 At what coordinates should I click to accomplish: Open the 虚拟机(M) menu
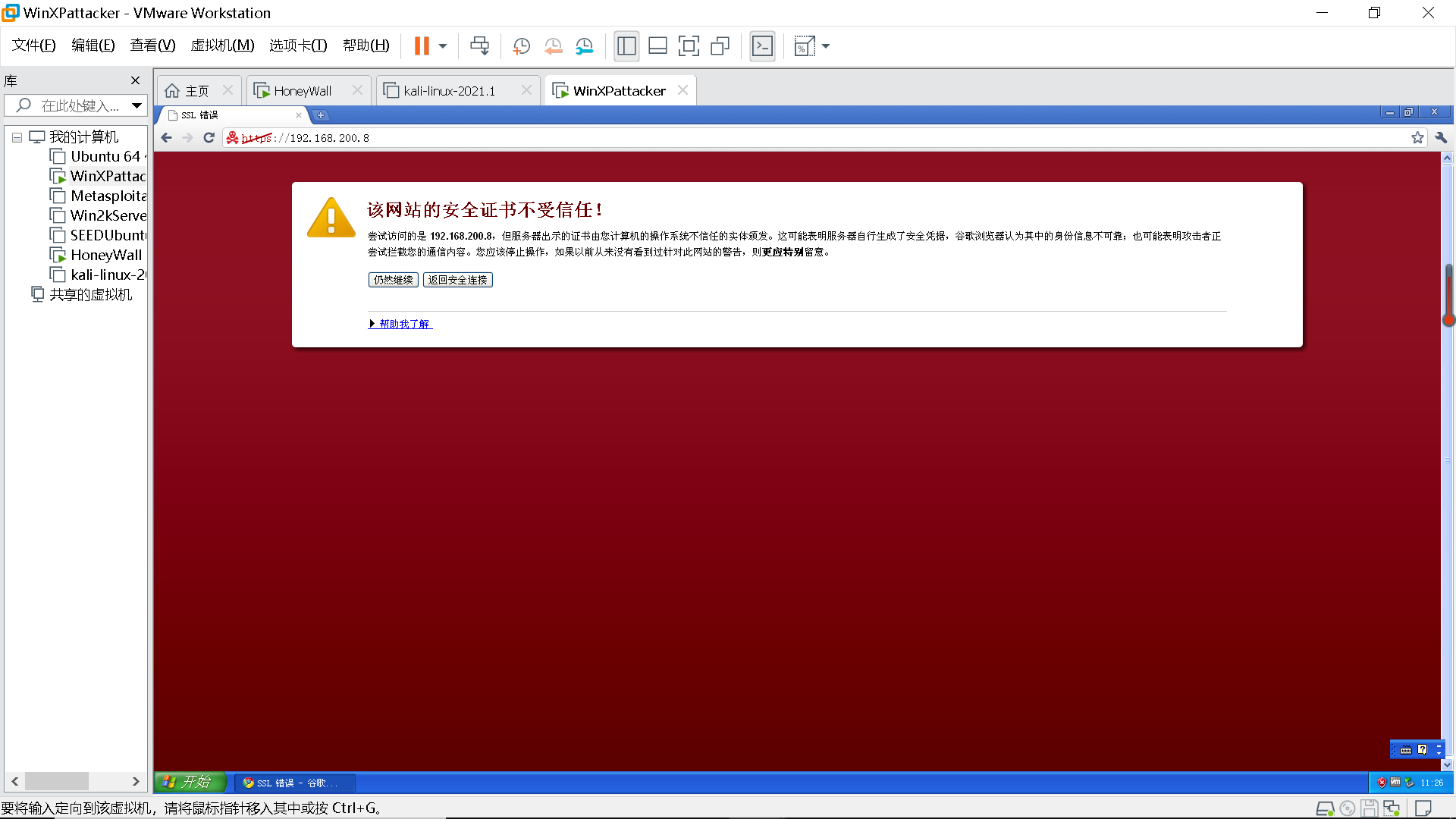[x=222, y=45]
